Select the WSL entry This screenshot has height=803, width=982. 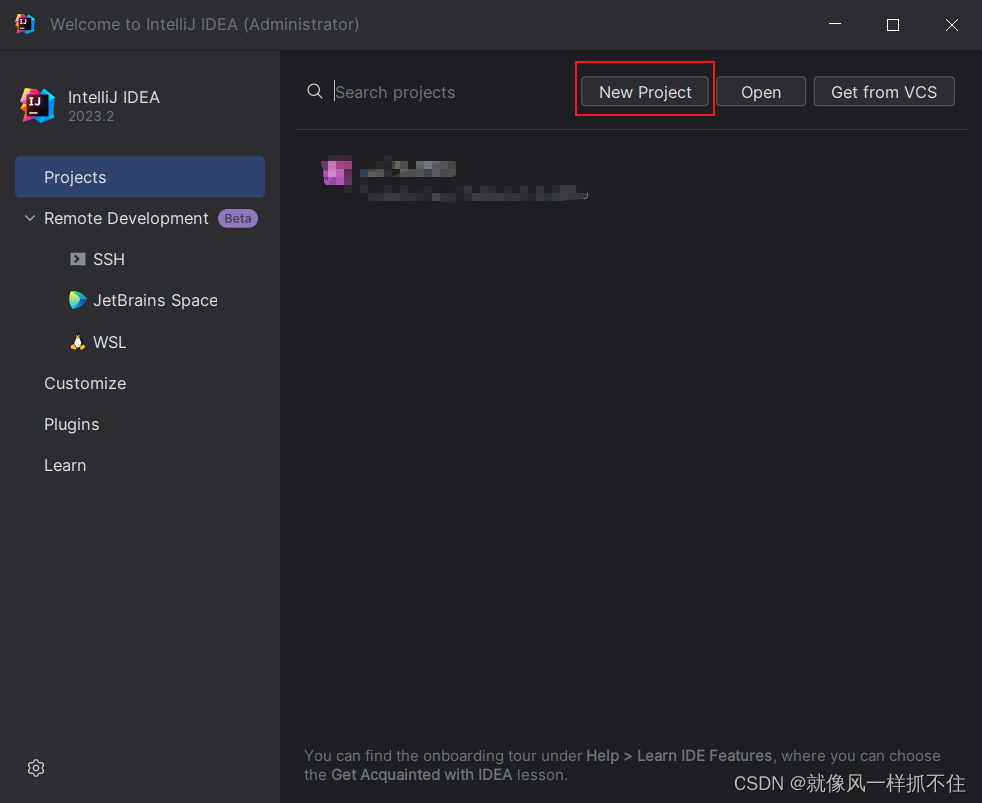point(110,342)
